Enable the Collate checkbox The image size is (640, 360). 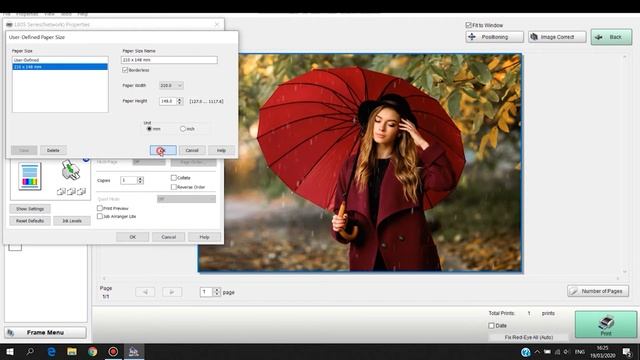174,178
